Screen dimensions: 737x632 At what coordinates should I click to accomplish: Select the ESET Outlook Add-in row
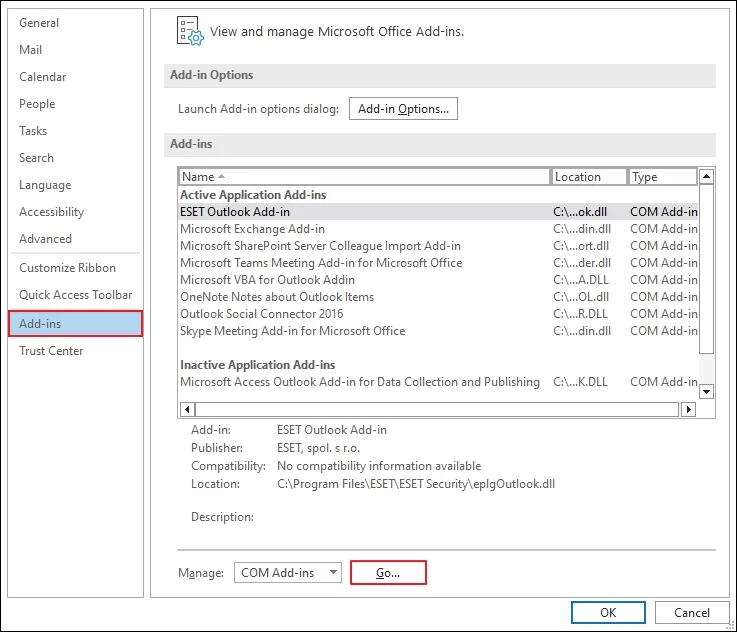tap(438, 212)
